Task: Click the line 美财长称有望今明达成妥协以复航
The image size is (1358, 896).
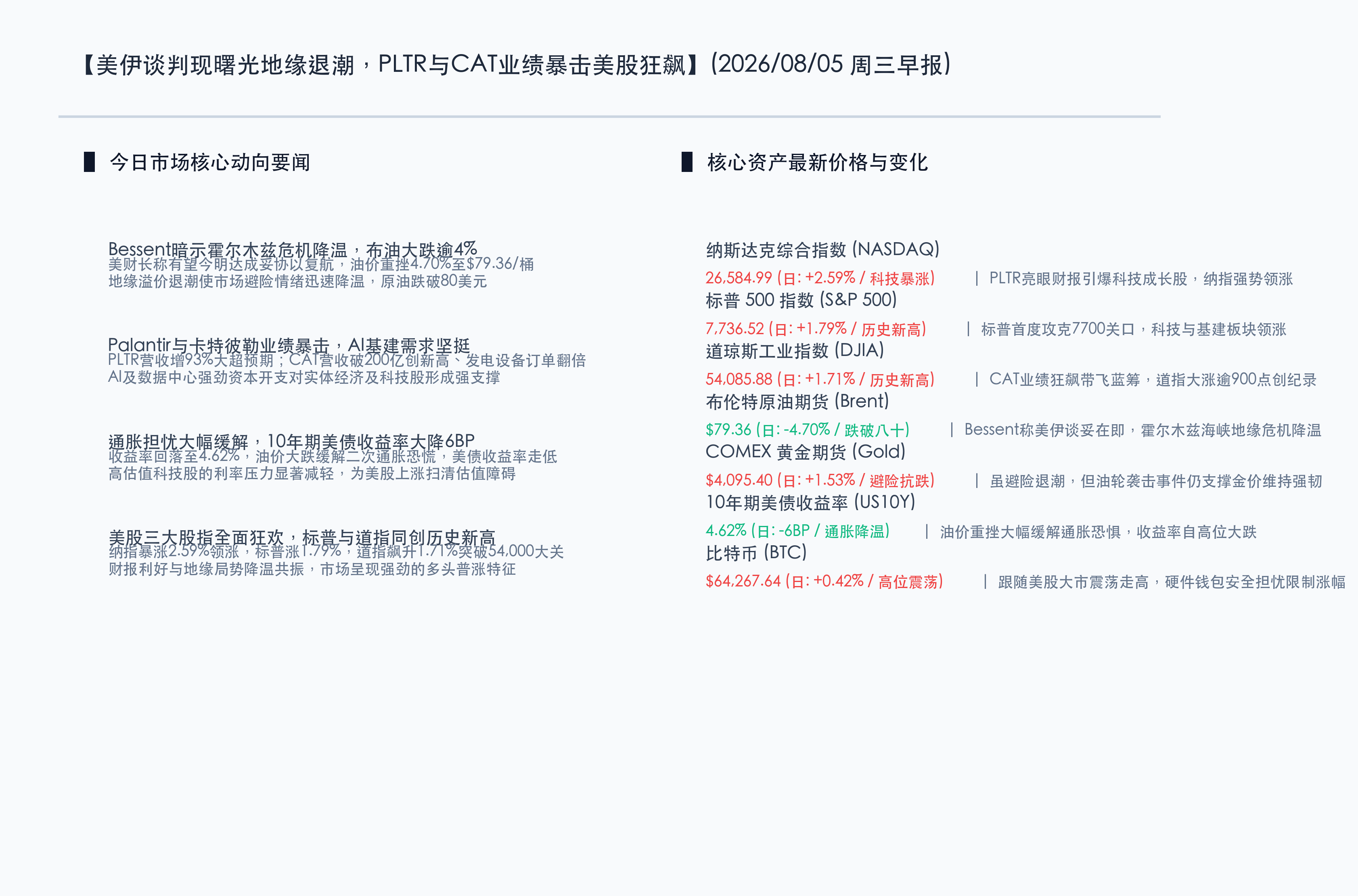Action: click(321, 264)
